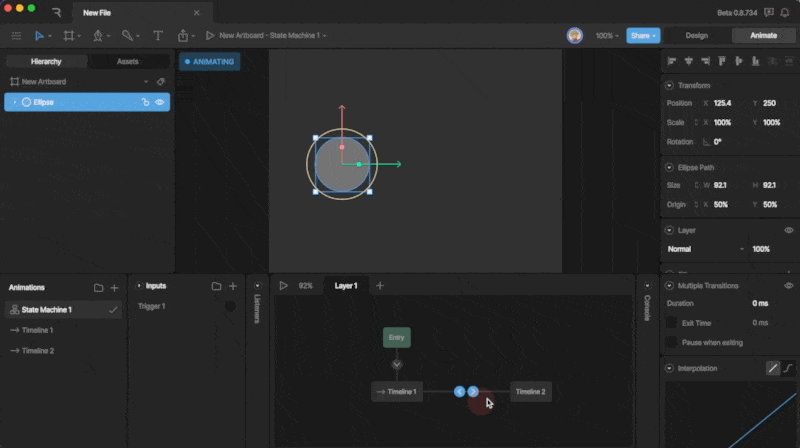Screen dimensions: 800x448
Task: Click the Entry state node
Action: click(x=396, y=337)
